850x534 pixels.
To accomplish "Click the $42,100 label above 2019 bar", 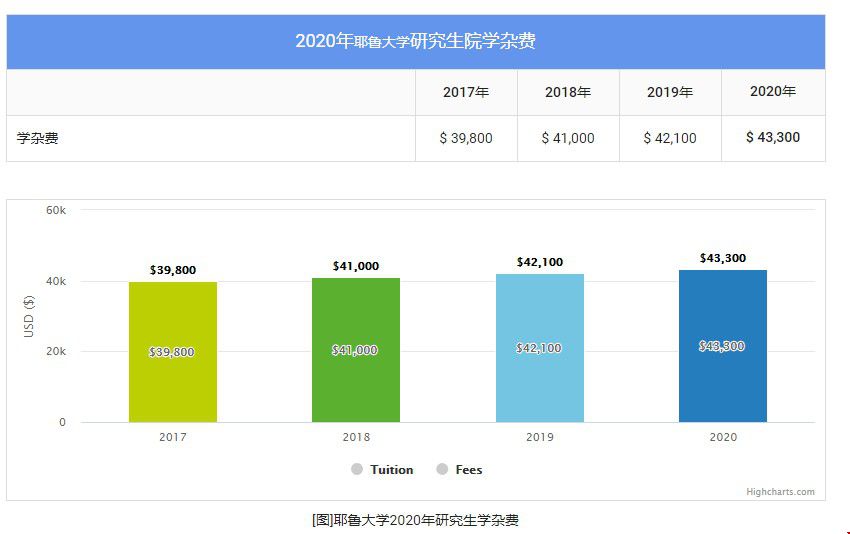I will pyautogui.click(x=540, y=262).
